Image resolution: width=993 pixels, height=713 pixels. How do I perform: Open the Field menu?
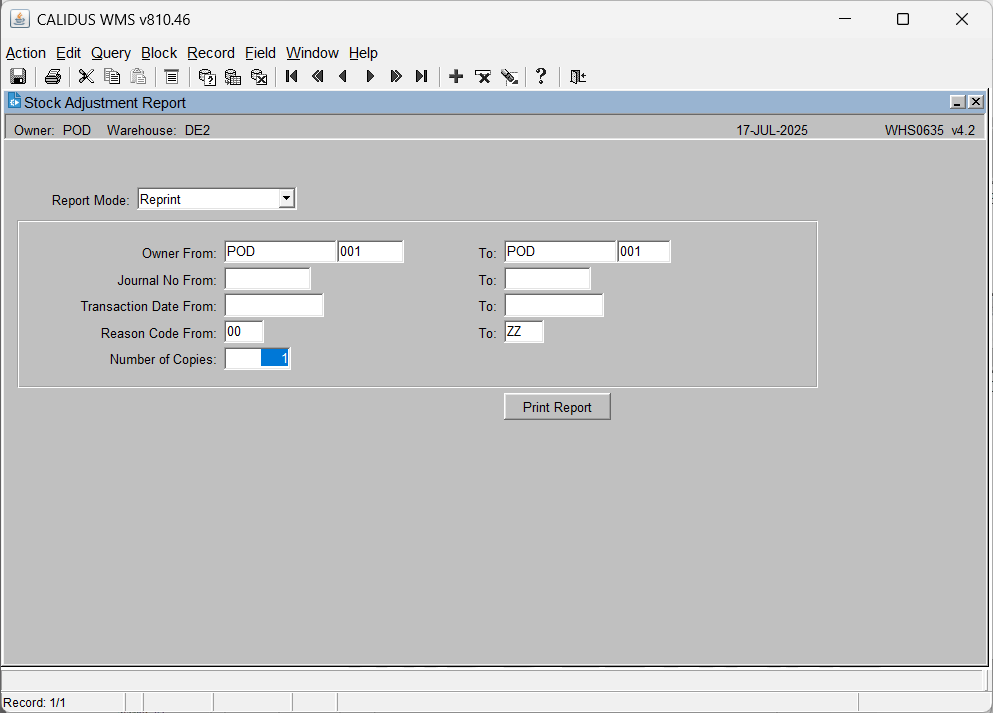[x=260, y=53]
